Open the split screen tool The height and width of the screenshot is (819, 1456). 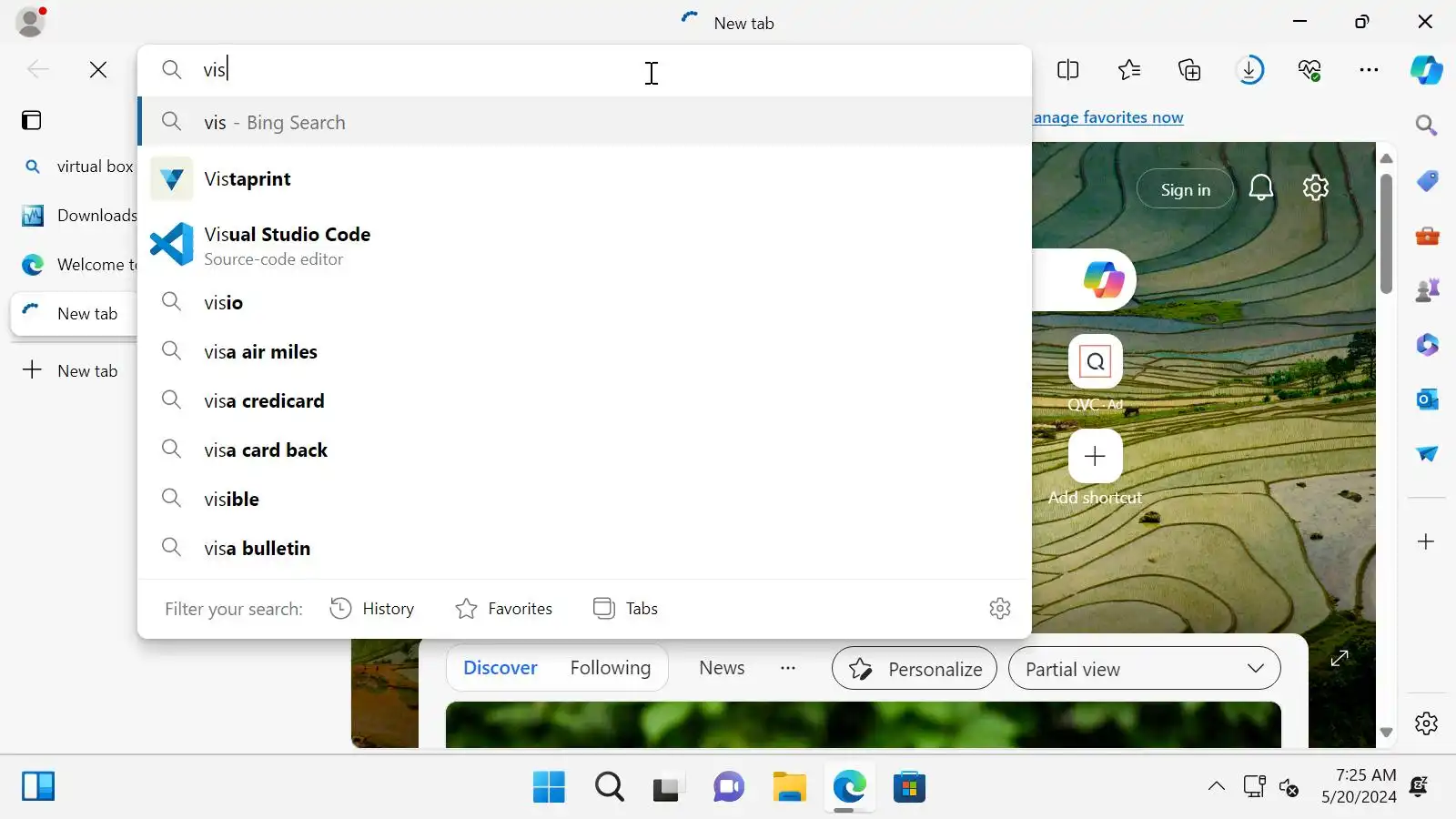[x=1067, y=70]
